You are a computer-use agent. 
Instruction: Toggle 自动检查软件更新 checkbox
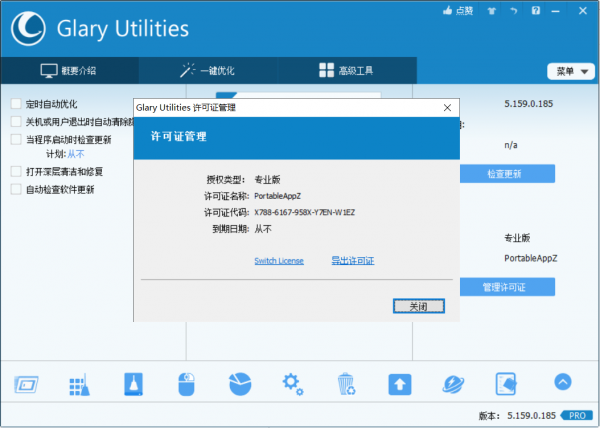pyautogui.click(x=16, y=189)
